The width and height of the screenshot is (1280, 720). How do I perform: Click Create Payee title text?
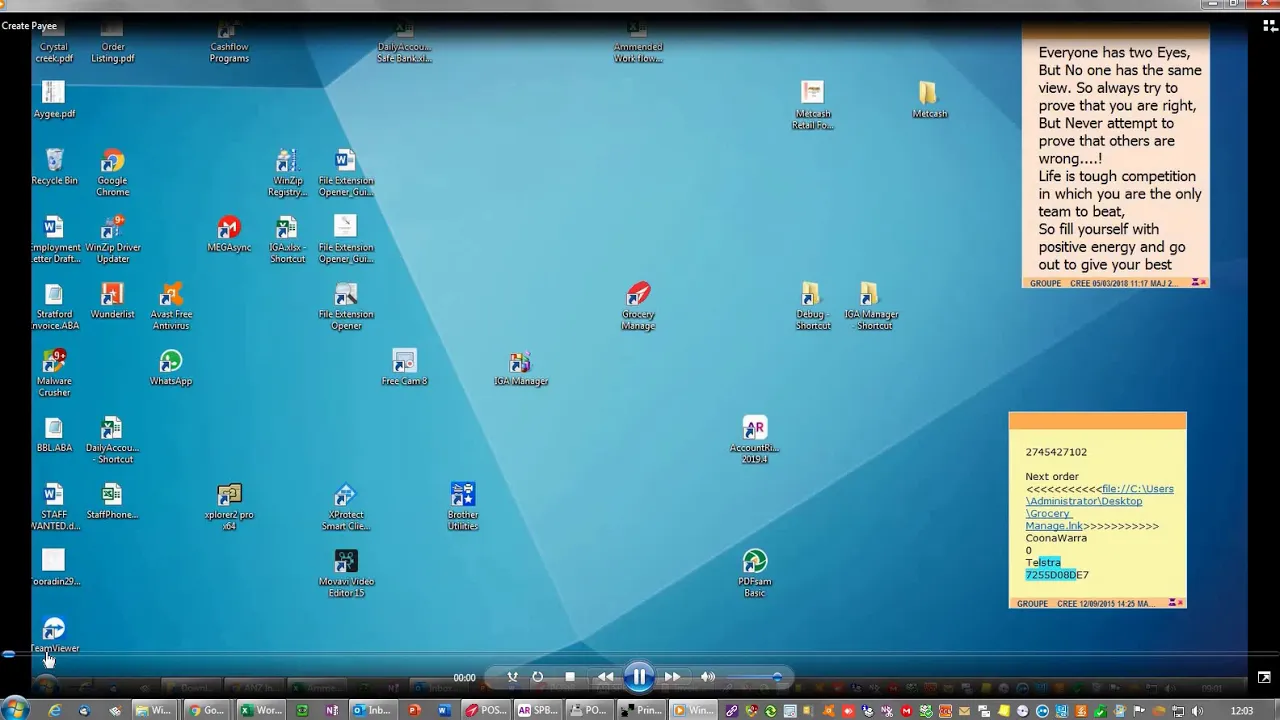[x=29, y=25]
